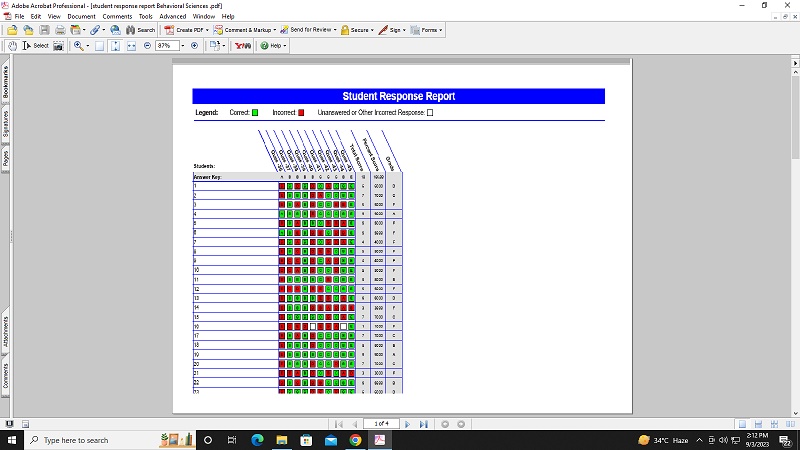Viewport: 800px width, 450px height.
Task: Set view to Actual Size
Action: coord(99,46)
